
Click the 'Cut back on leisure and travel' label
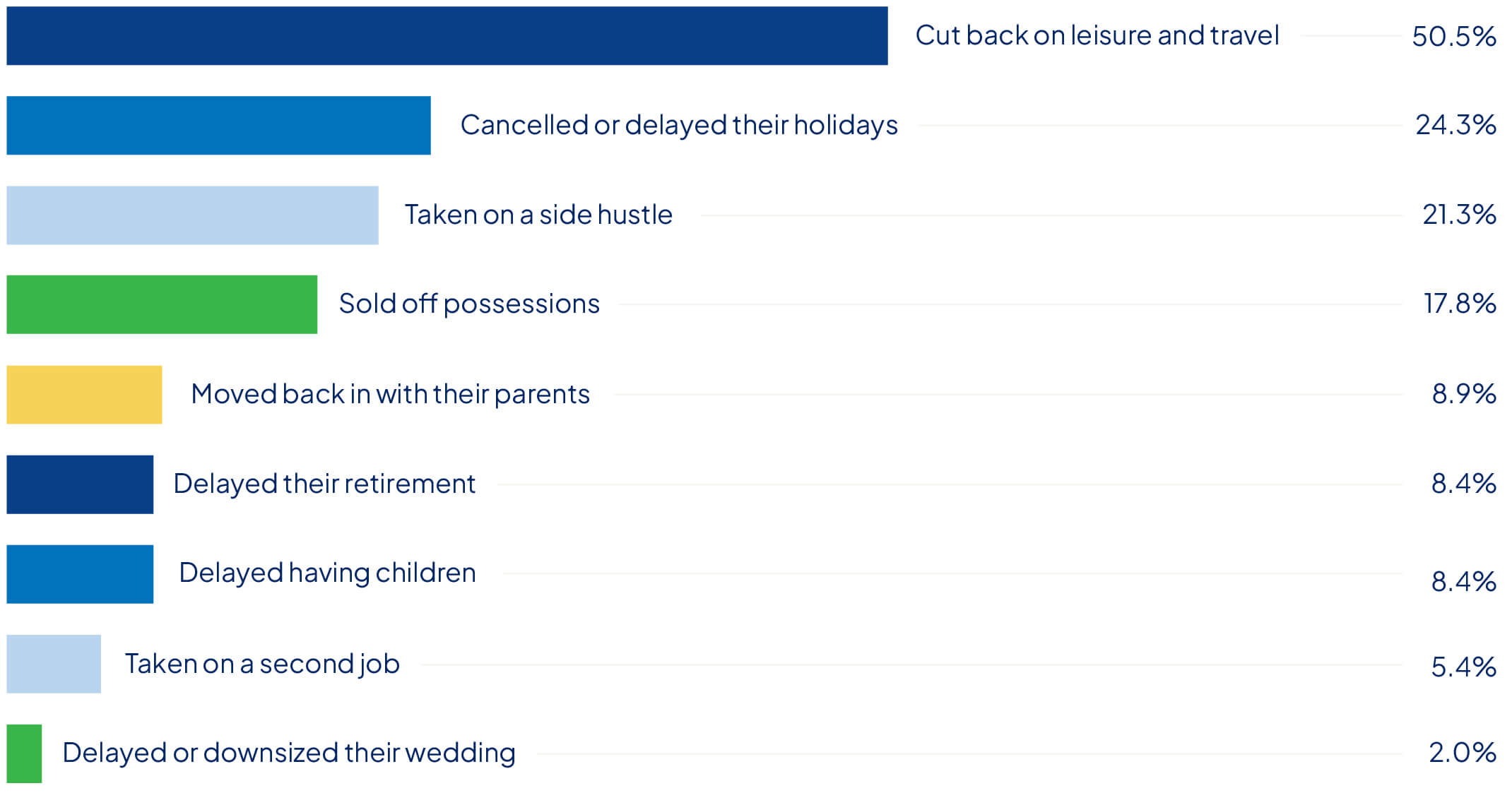(1097, 35)
